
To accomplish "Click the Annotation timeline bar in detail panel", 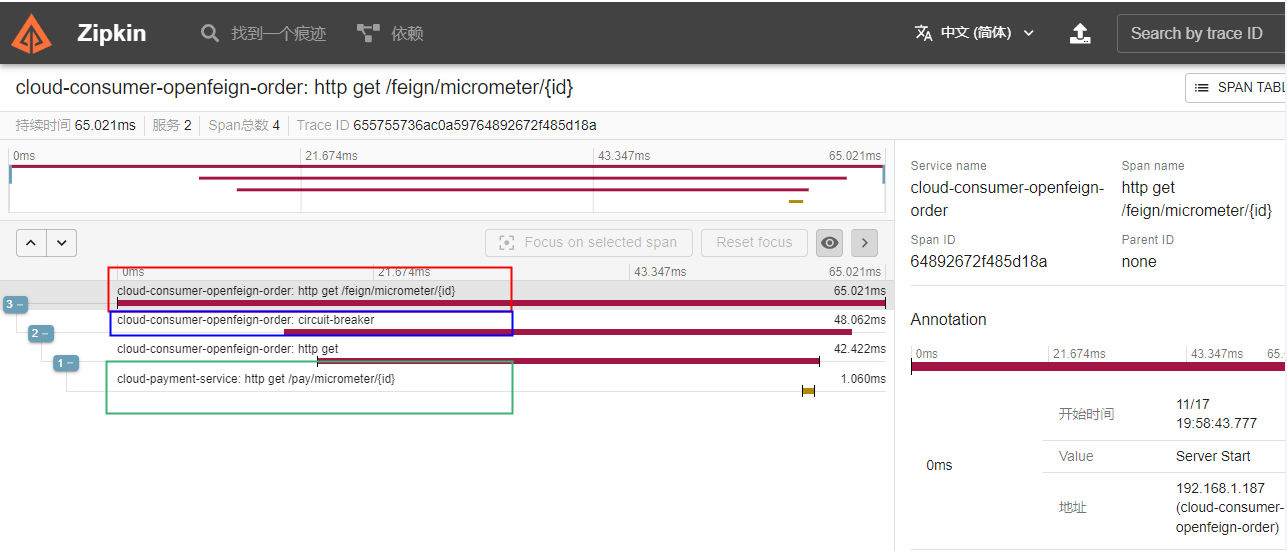I will (x=1098, y=368).
